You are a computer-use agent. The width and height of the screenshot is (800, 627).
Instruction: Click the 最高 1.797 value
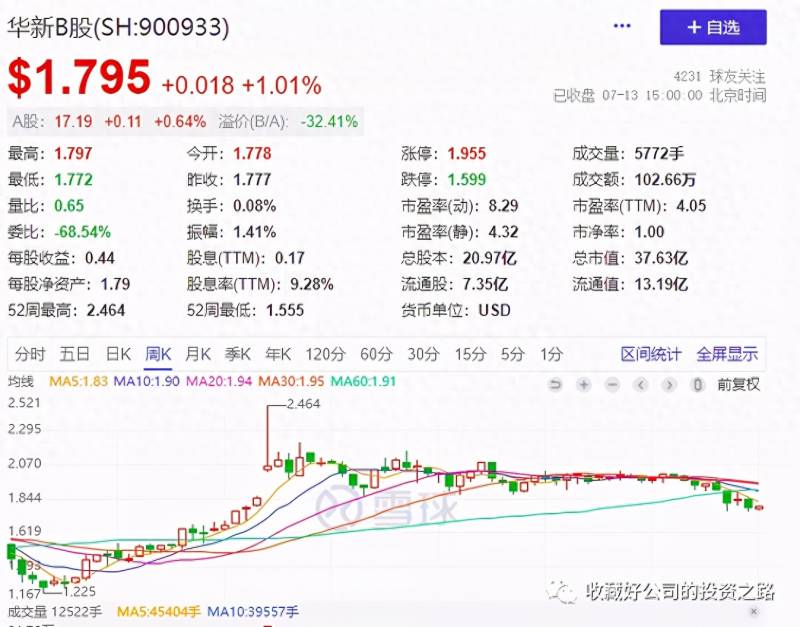coord(73,153)
